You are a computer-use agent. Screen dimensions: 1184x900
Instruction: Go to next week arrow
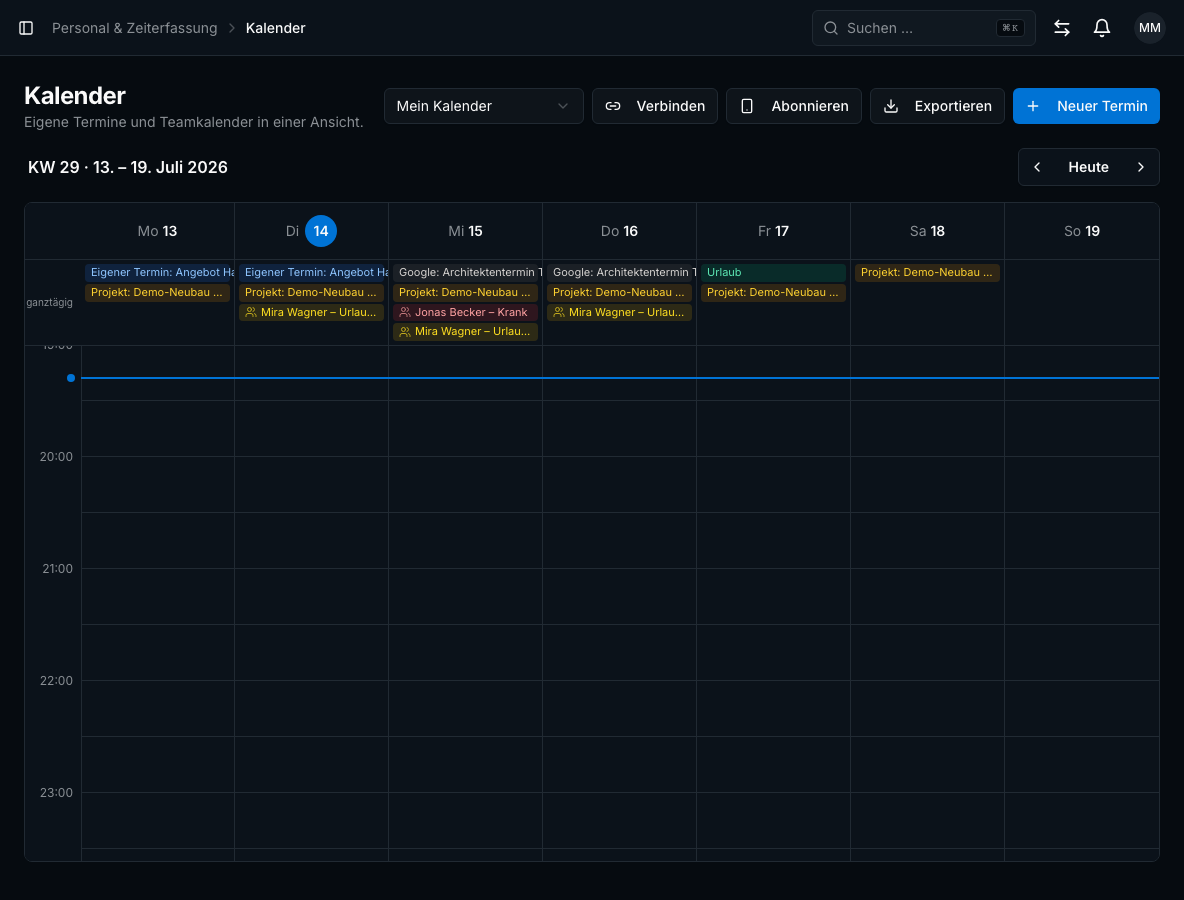point(1140,167)
